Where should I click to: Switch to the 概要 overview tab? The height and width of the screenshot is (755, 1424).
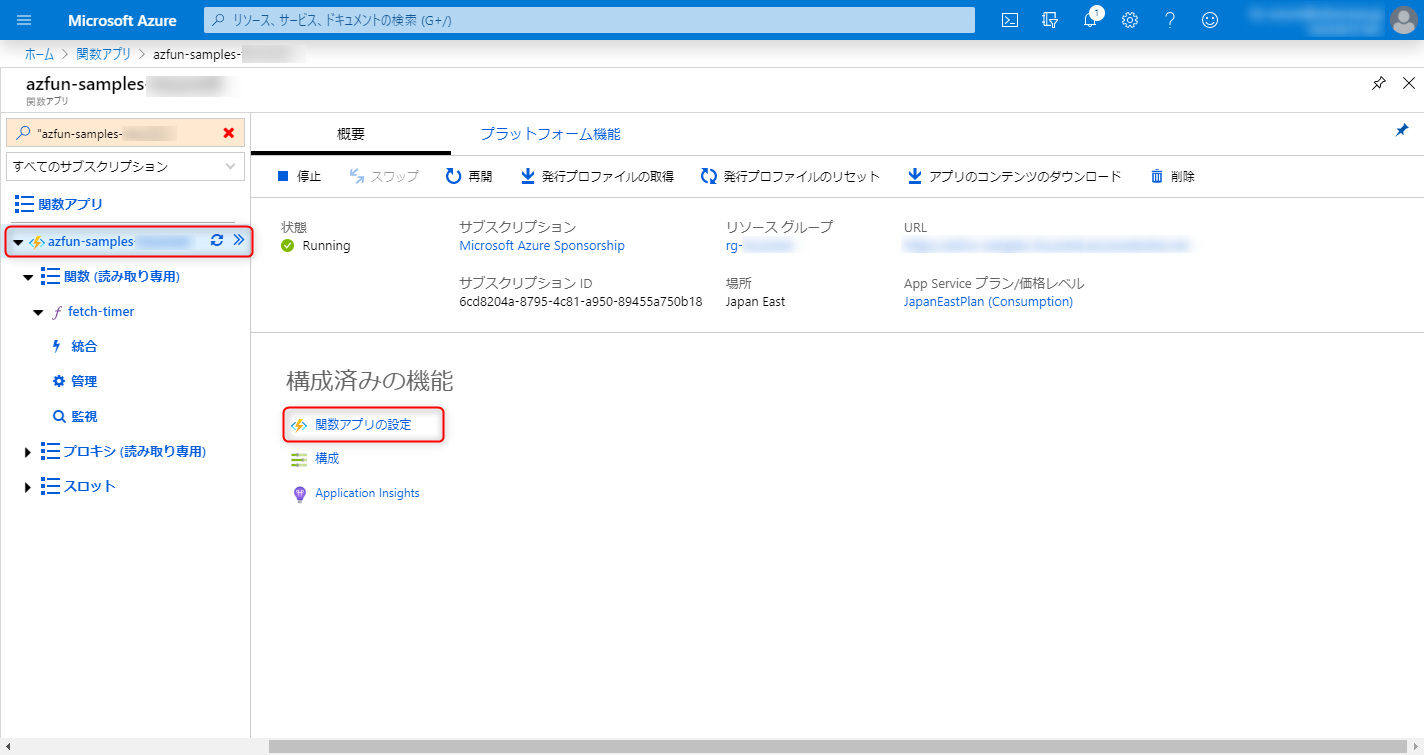(351, 134)
